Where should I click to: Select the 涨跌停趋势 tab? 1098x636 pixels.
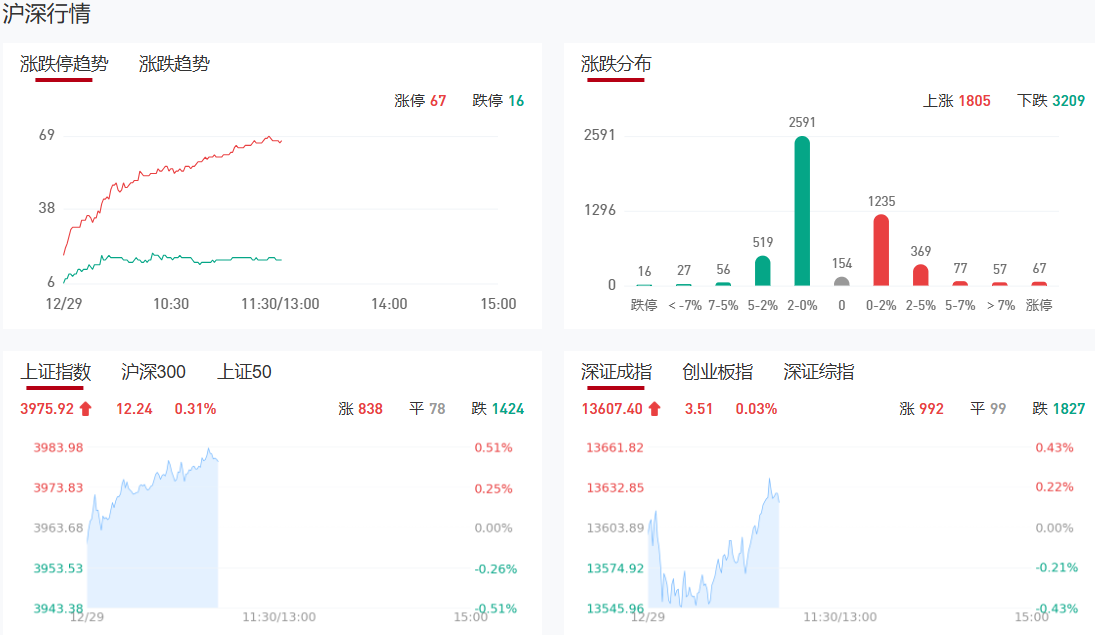point(64,64)
